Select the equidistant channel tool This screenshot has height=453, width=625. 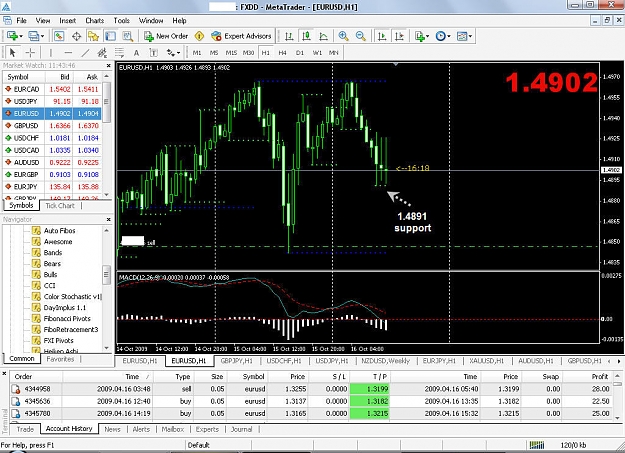point(102,53)
